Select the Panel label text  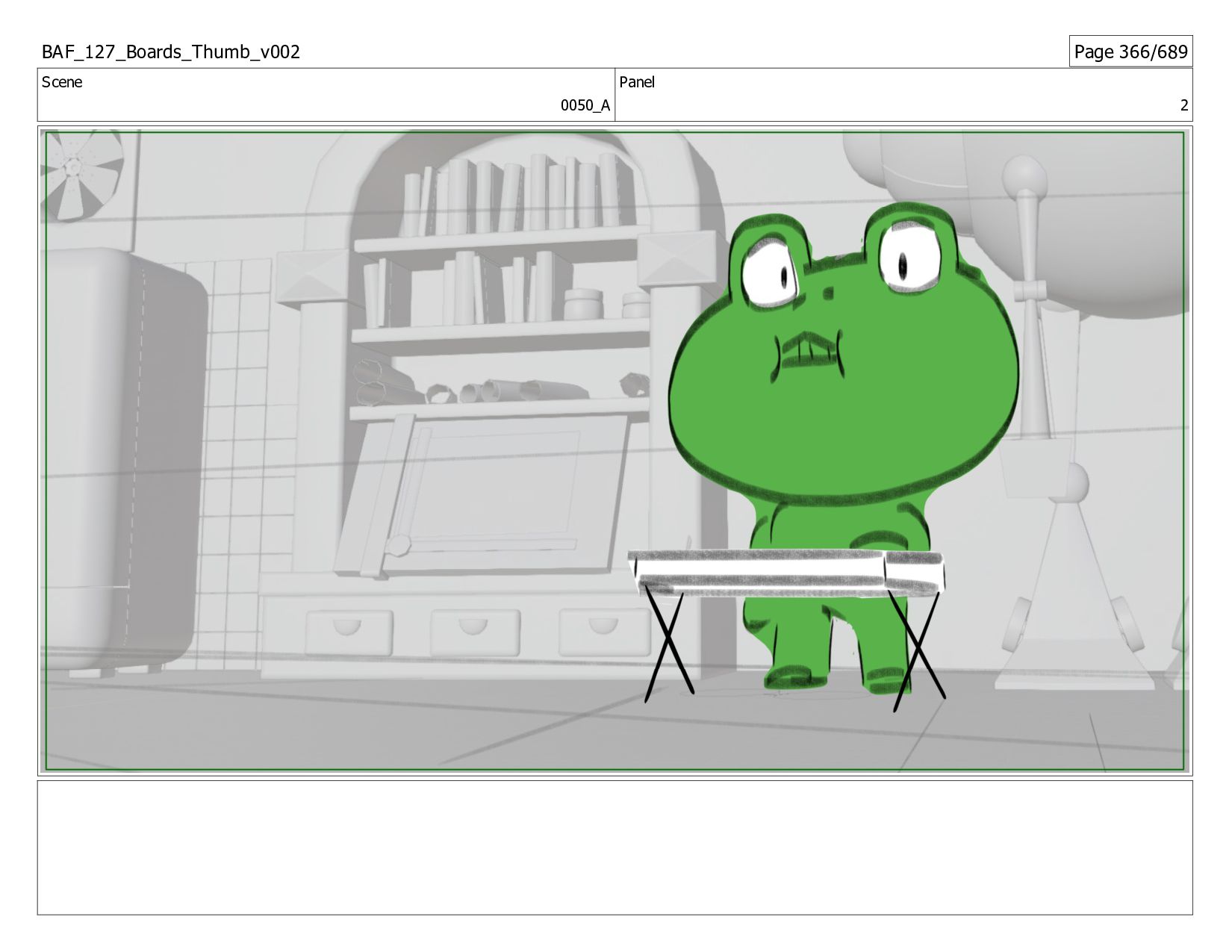click(637, 82)
